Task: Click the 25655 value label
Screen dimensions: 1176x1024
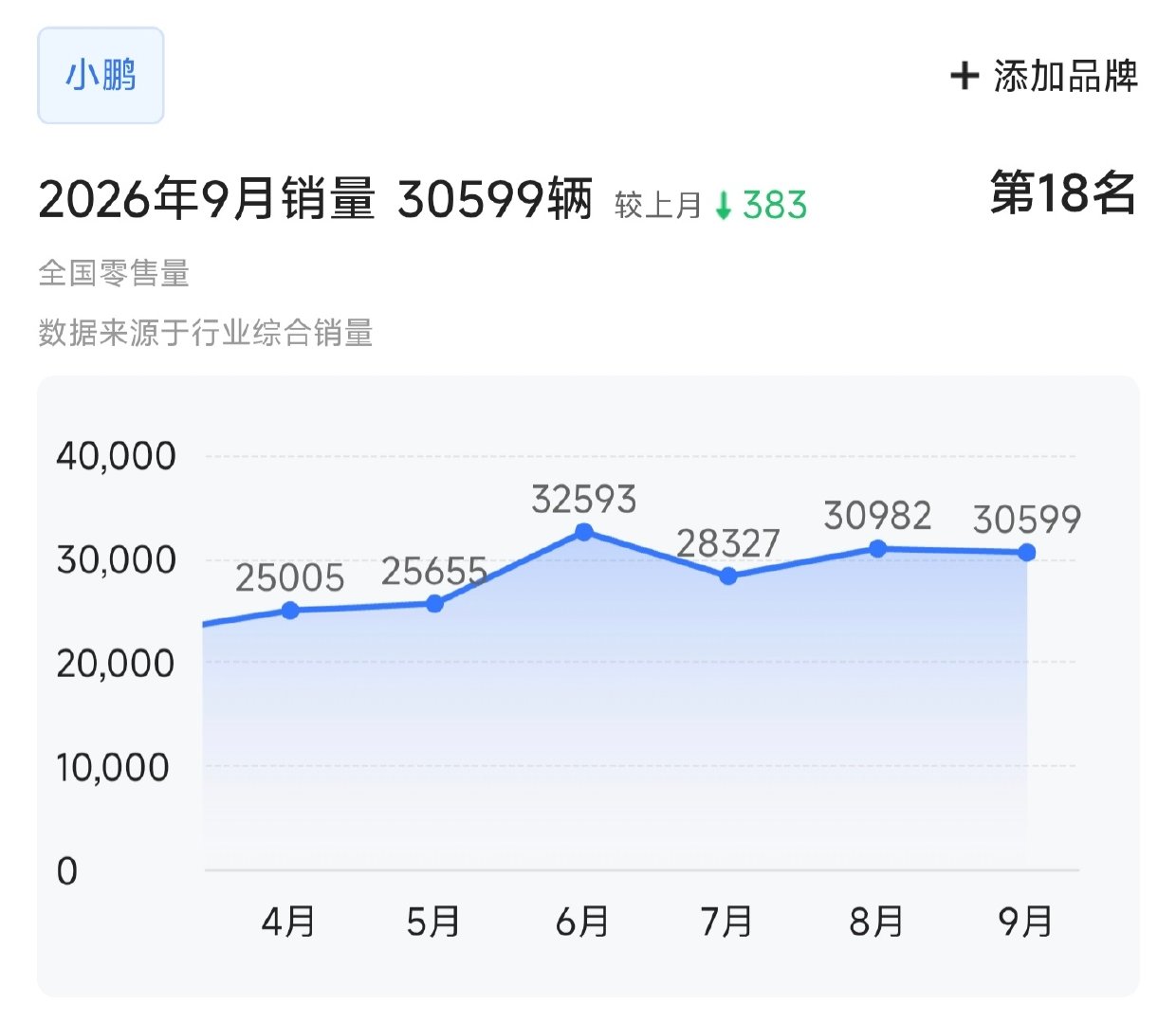Action: [434, 572]
